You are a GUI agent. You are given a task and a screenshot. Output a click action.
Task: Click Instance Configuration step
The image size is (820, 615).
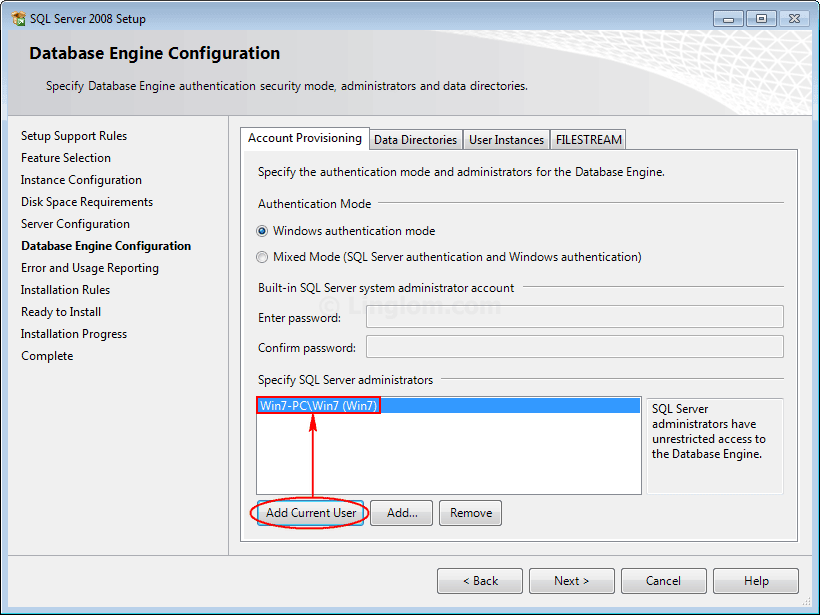point(81,180)
